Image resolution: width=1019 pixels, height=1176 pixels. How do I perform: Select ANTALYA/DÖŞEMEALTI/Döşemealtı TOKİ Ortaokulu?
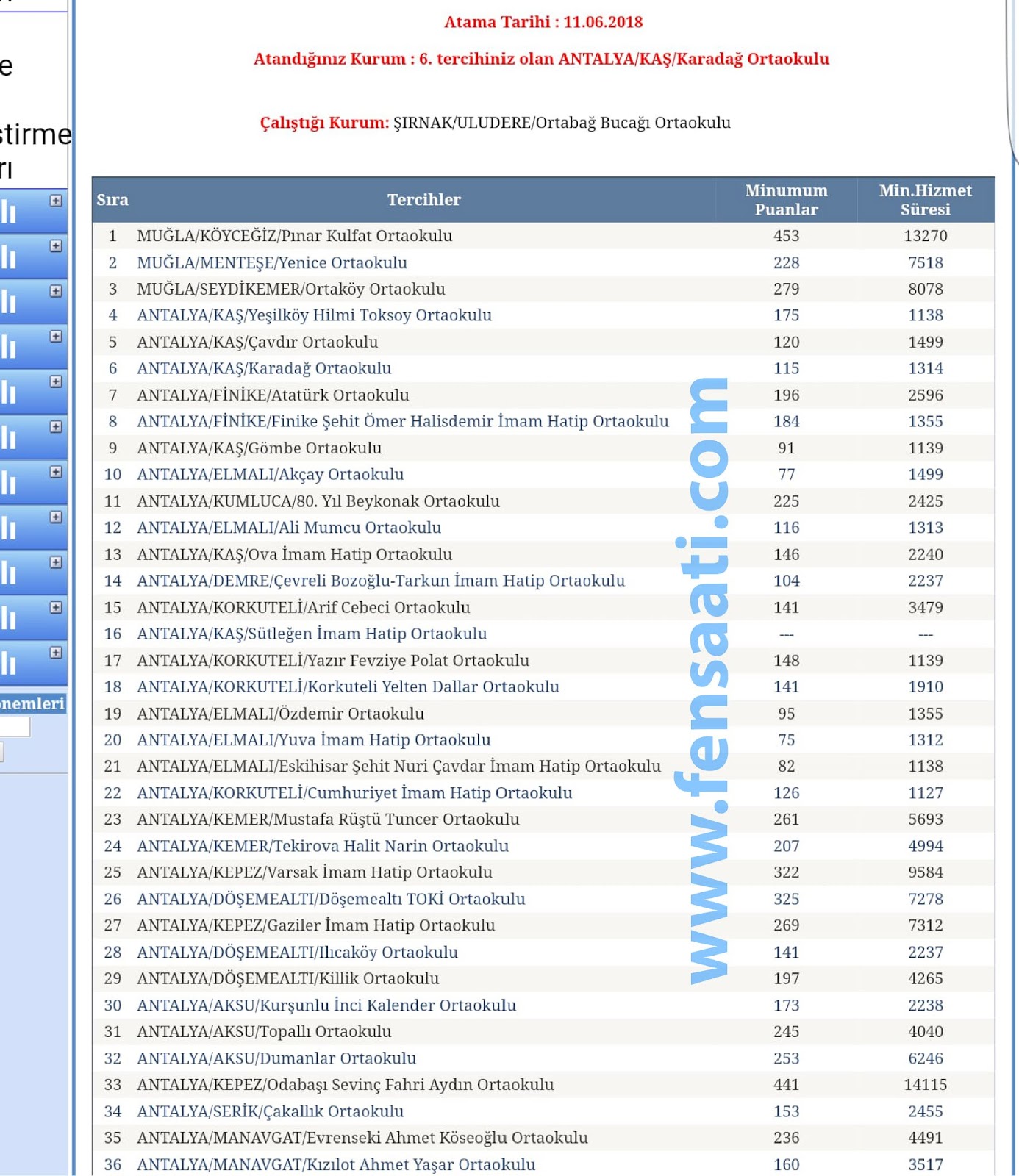click(x=543, y=899)
